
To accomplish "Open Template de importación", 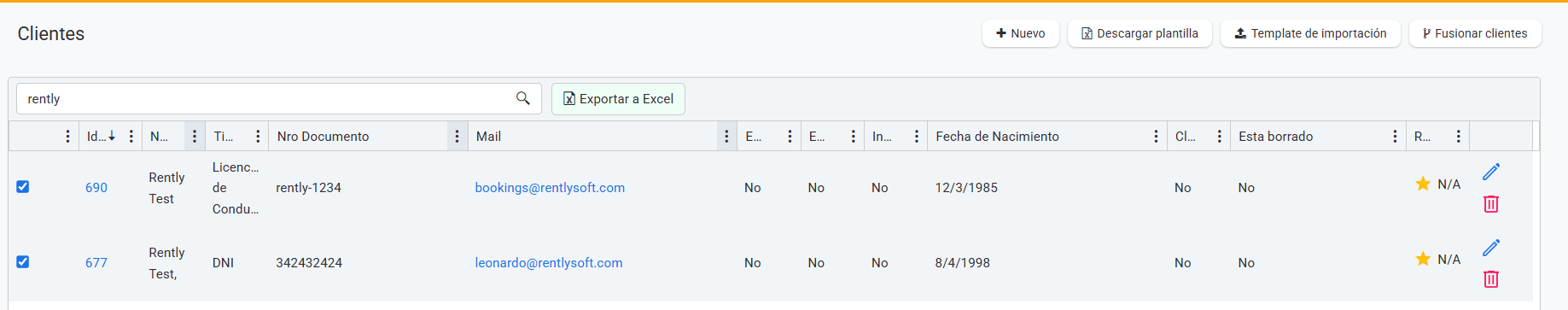I will 1310,33.
